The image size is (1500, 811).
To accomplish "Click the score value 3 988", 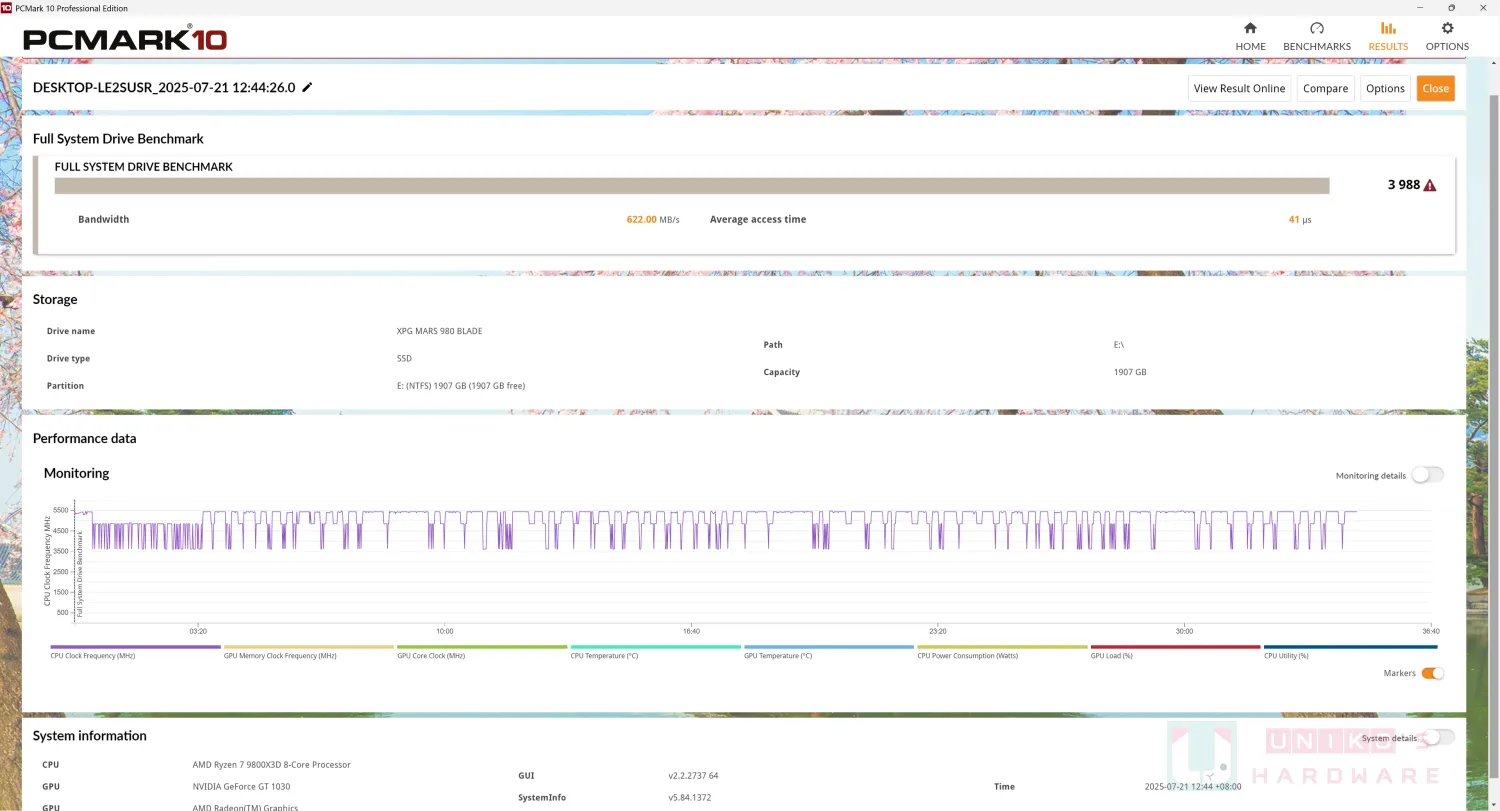I will [1404, 185].
